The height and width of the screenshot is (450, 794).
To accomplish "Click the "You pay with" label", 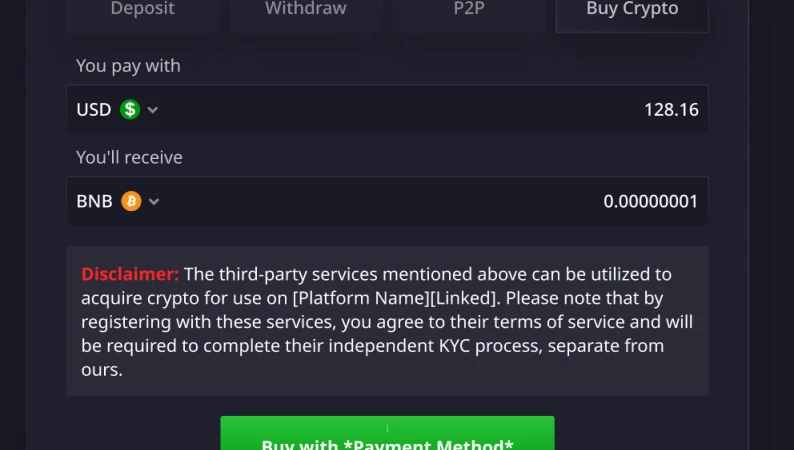I will tap(128, 66).
